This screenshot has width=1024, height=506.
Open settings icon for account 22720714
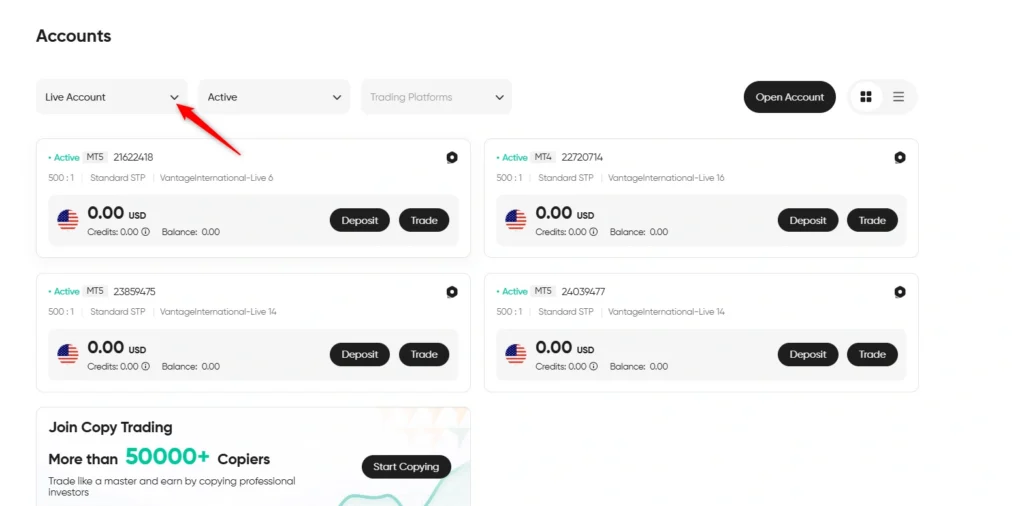click(900, 157)
